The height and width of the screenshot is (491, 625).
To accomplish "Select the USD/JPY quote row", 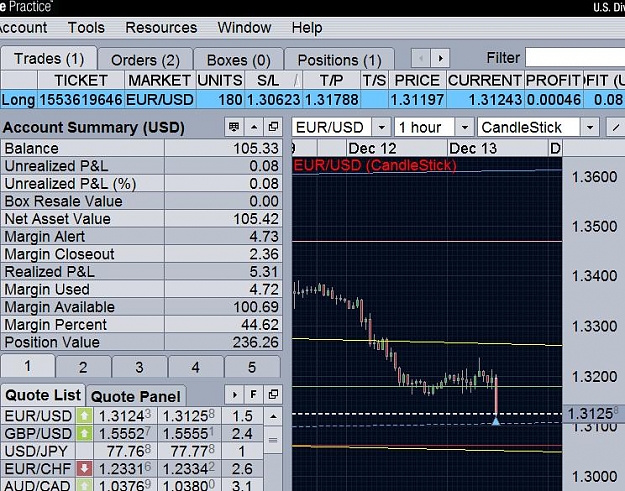I will coord(132,451).
